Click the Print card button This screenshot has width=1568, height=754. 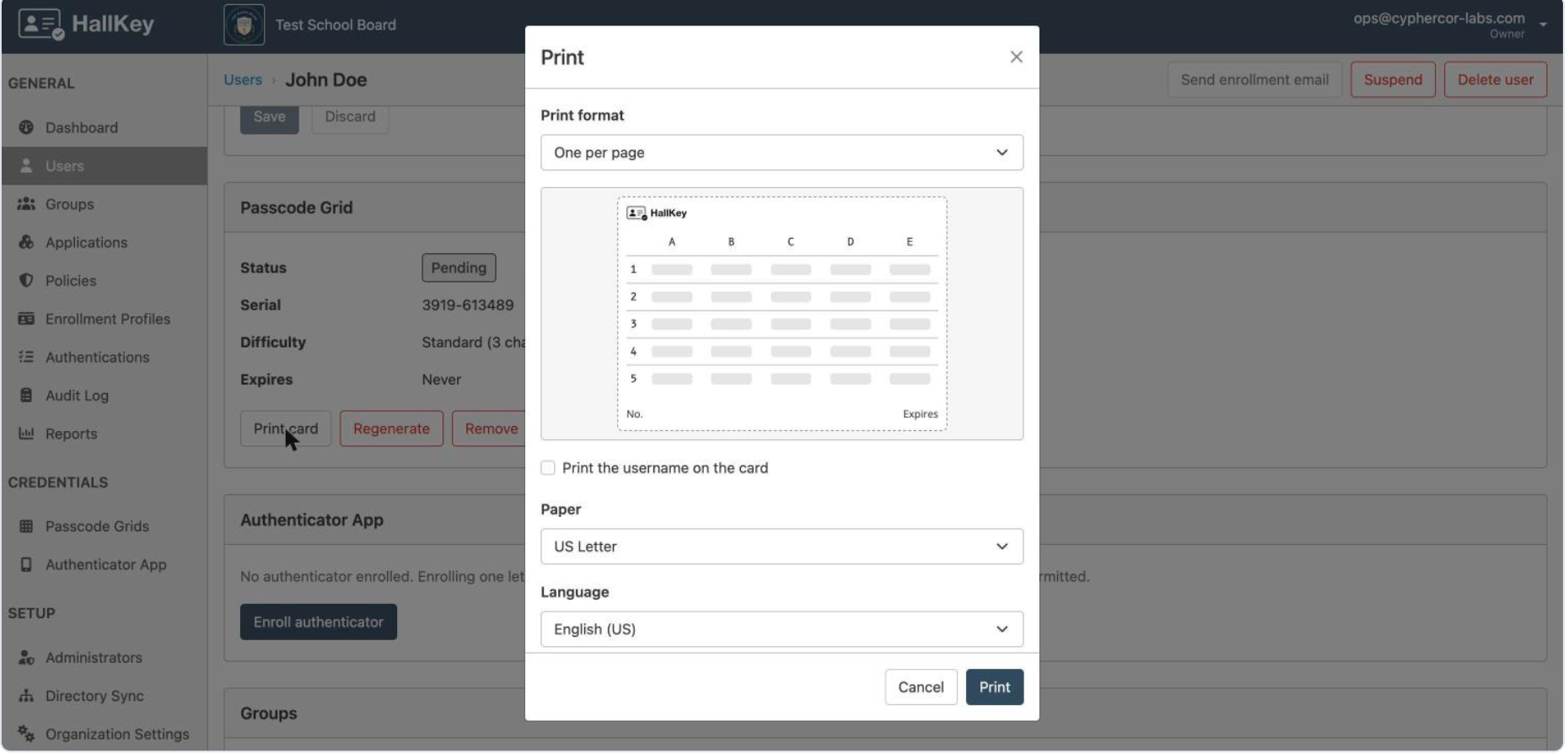coord(286,428)
